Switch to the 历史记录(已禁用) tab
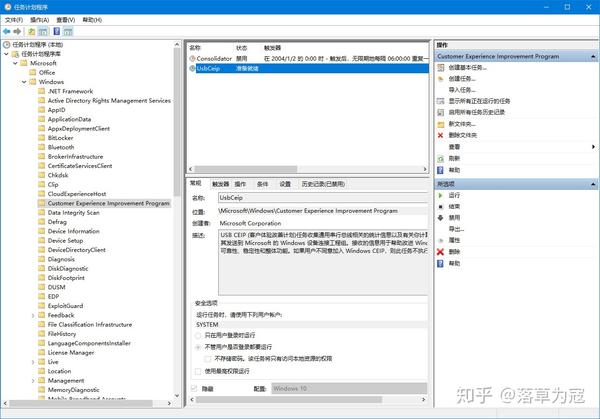Viewport: 600px width, 419px height. pos(323,184)
